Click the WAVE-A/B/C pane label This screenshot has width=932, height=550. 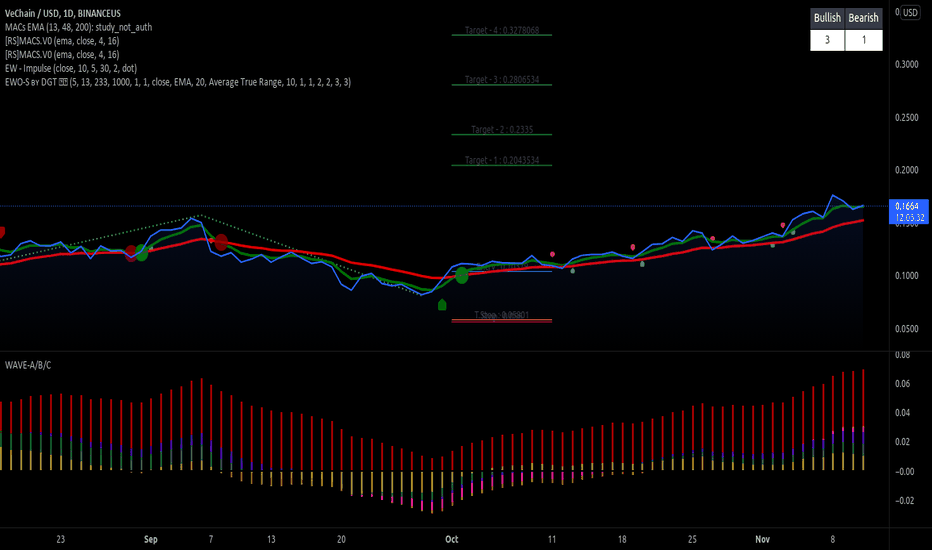(x=28, y=365)
